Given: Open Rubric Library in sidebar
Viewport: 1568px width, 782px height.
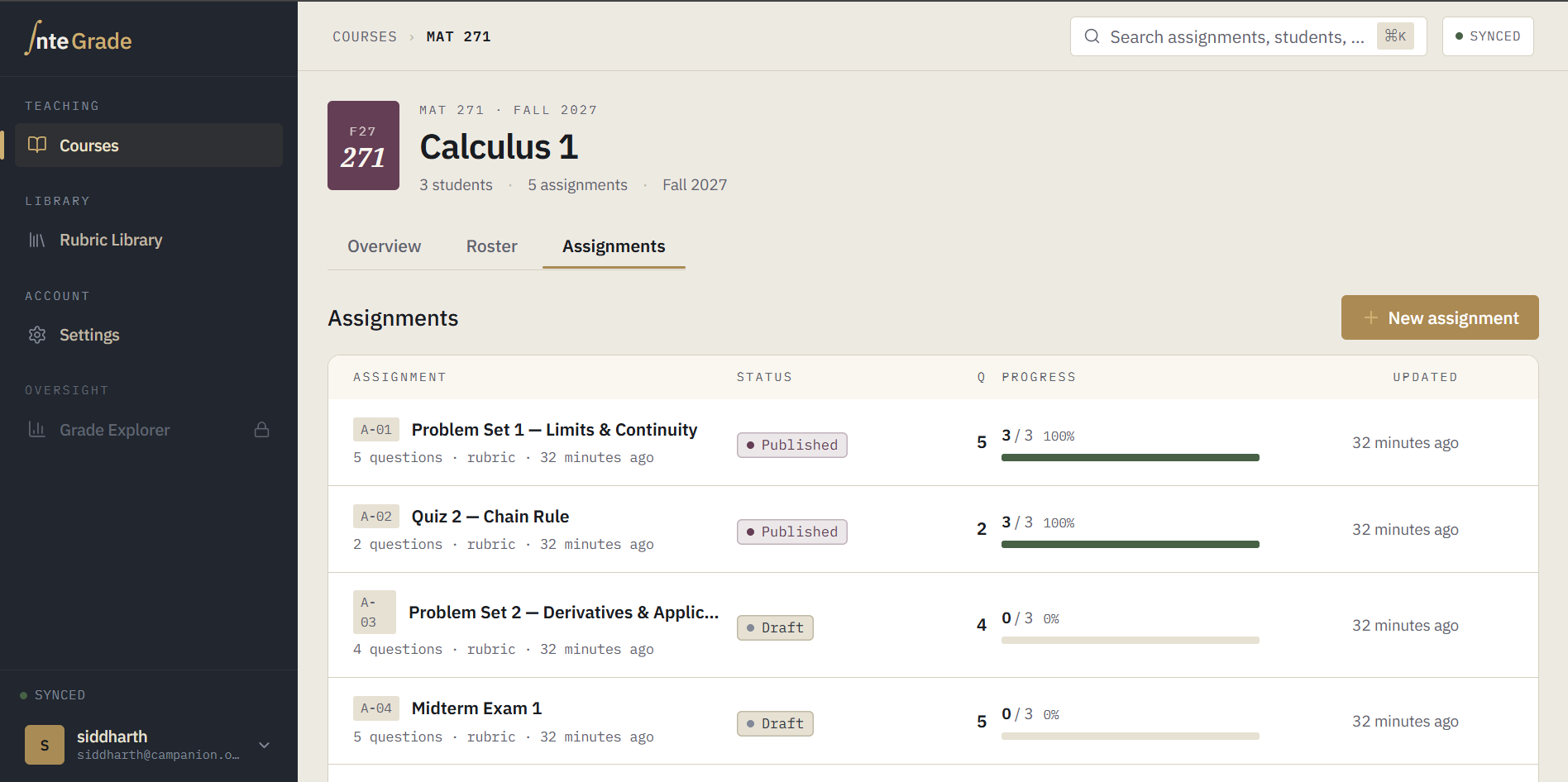Looking at the screenshot, I should coord(149,240).
